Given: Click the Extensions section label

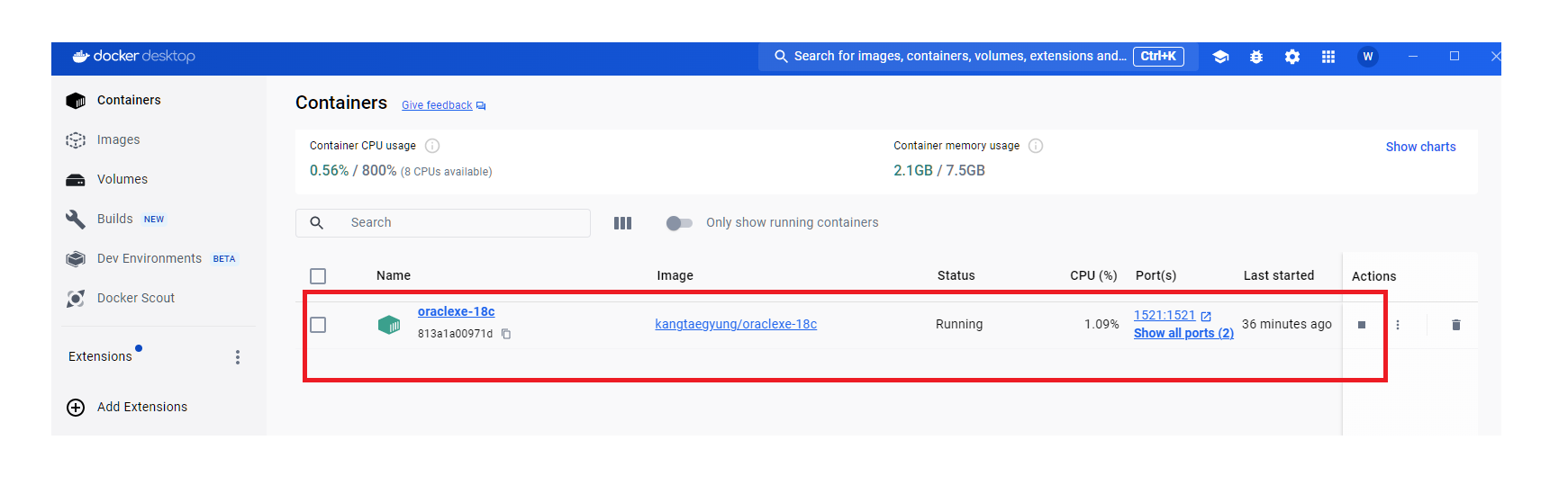Looking at the screenshot, I should (100, 356).
